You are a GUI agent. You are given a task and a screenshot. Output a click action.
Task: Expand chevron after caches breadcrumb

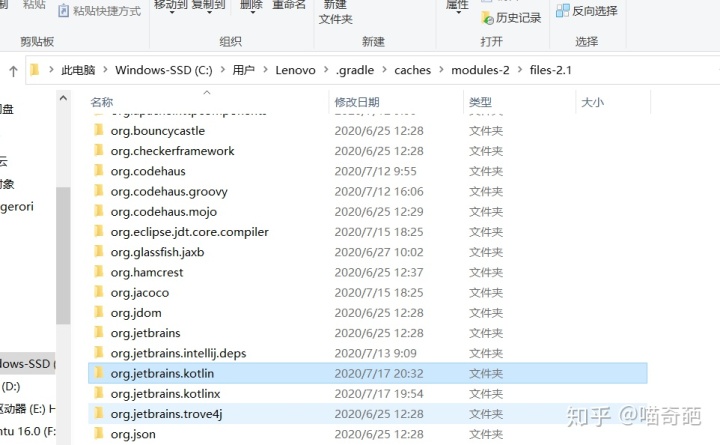point(441,70)
